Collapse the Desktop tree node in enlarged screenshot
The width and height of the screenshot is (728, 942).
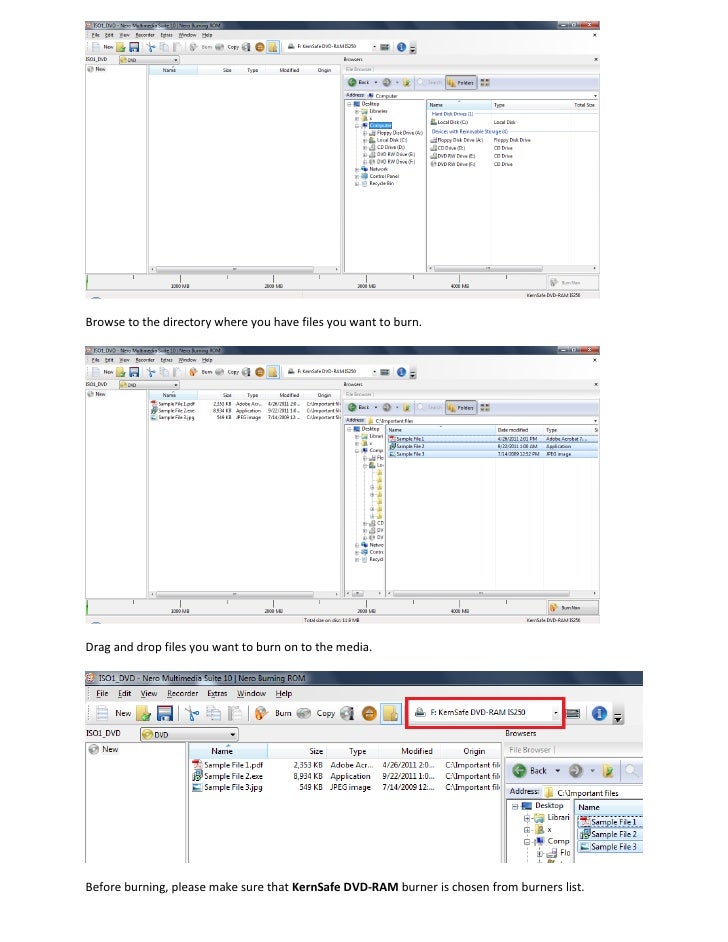pyautogui.click(x=515, y=806)
